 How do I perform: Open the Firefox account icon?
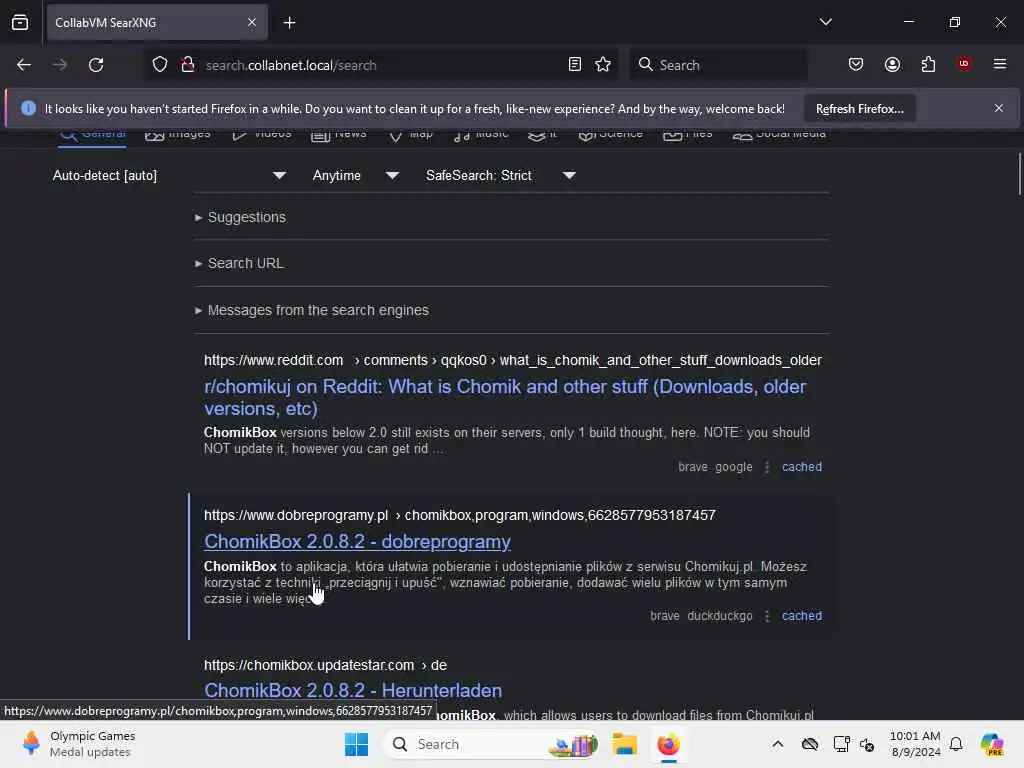pyautogui.click(x=892, y=65)
